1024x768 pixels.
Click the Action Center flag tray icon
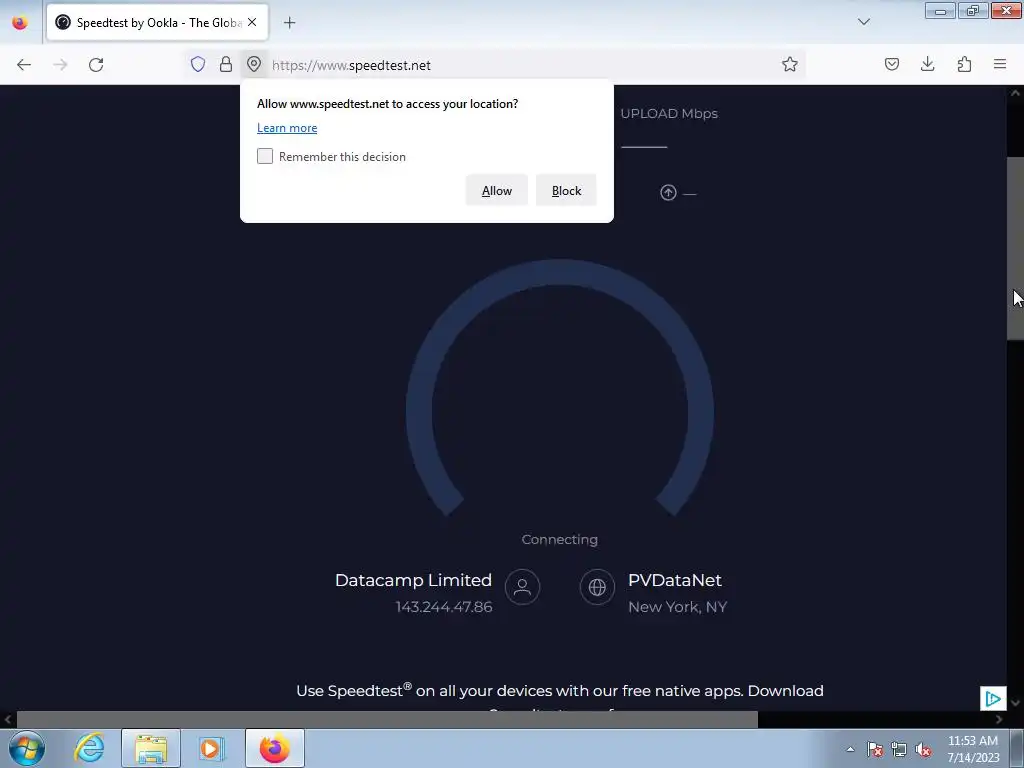point(874,749)
